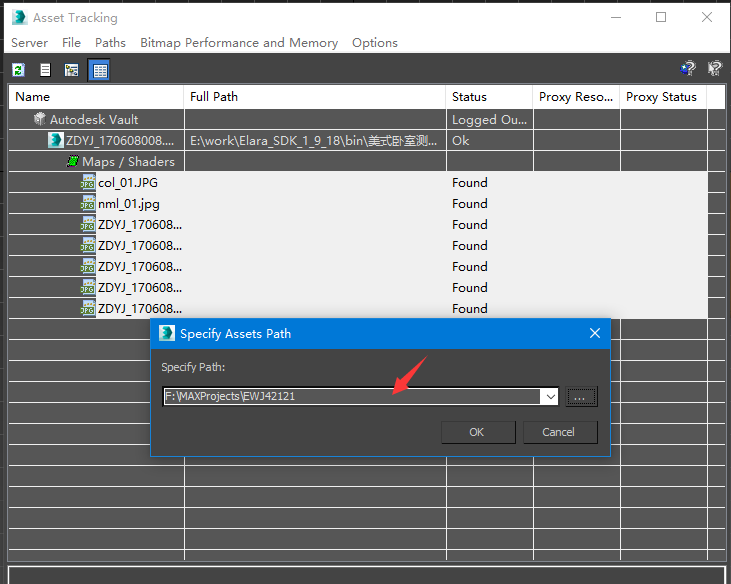Click the JPG icon beside col_01.JPG

tap(88, 182)
